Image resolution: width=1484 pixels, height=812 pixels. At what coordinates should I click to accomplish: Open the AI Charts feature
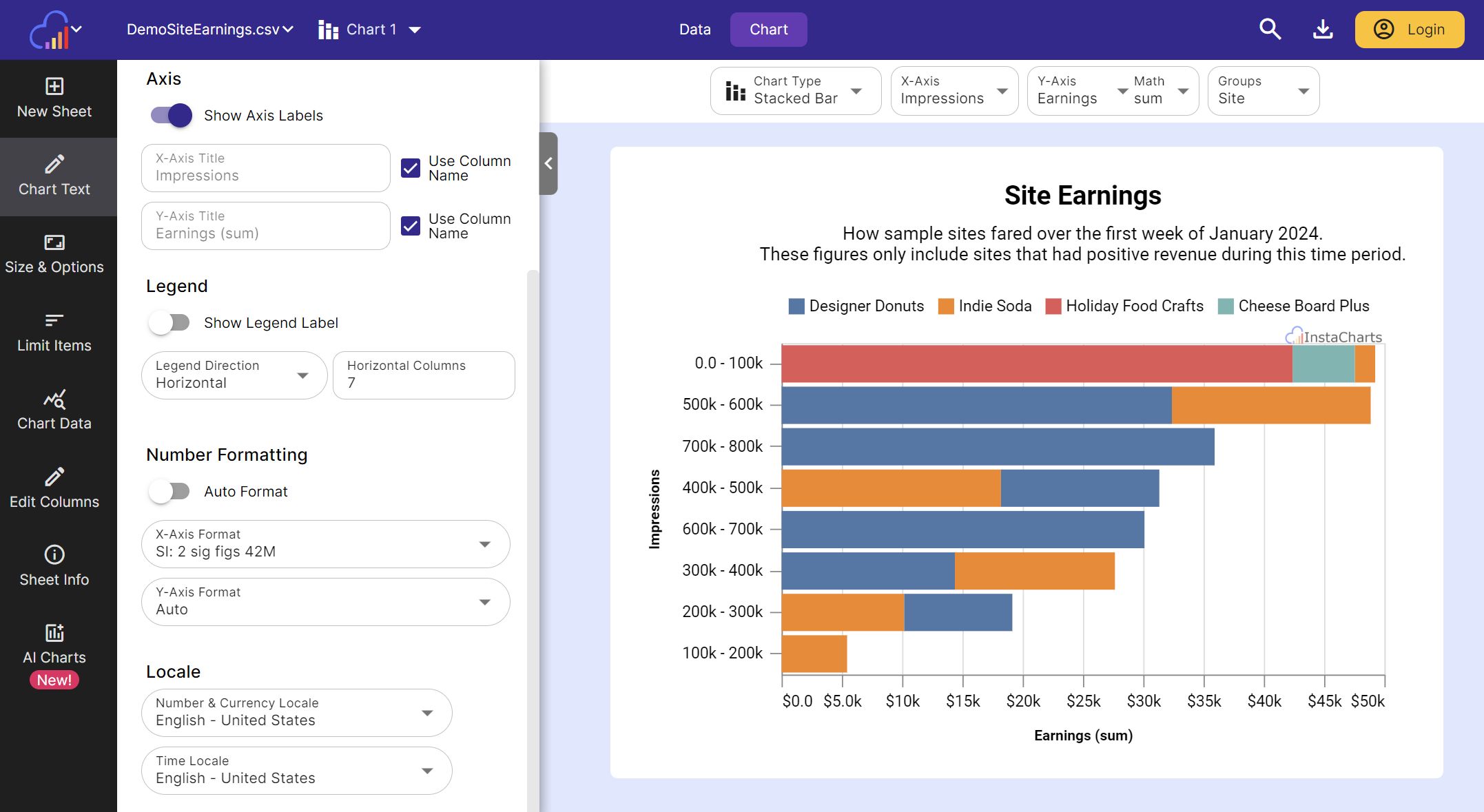point(54,644)
